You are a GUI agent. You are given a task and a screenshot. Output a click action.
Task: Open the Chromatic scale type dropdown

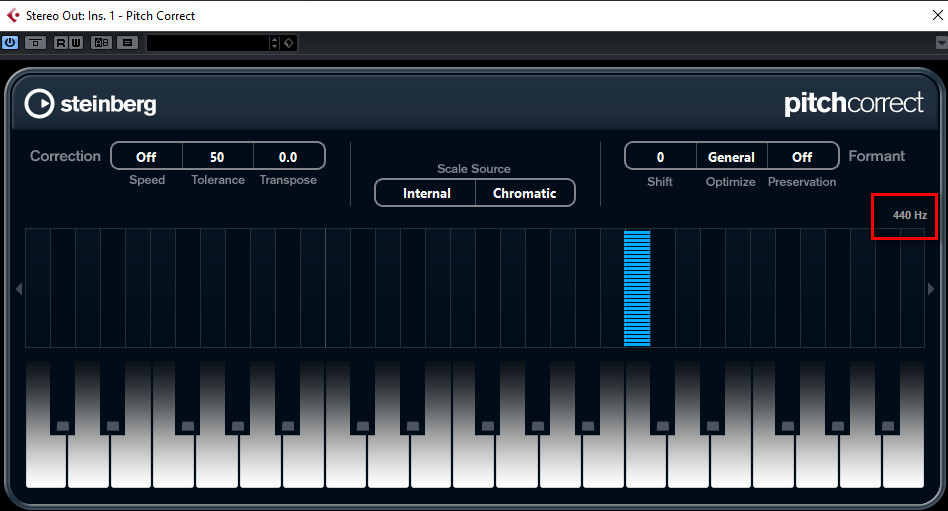click(x=525, y=193)
